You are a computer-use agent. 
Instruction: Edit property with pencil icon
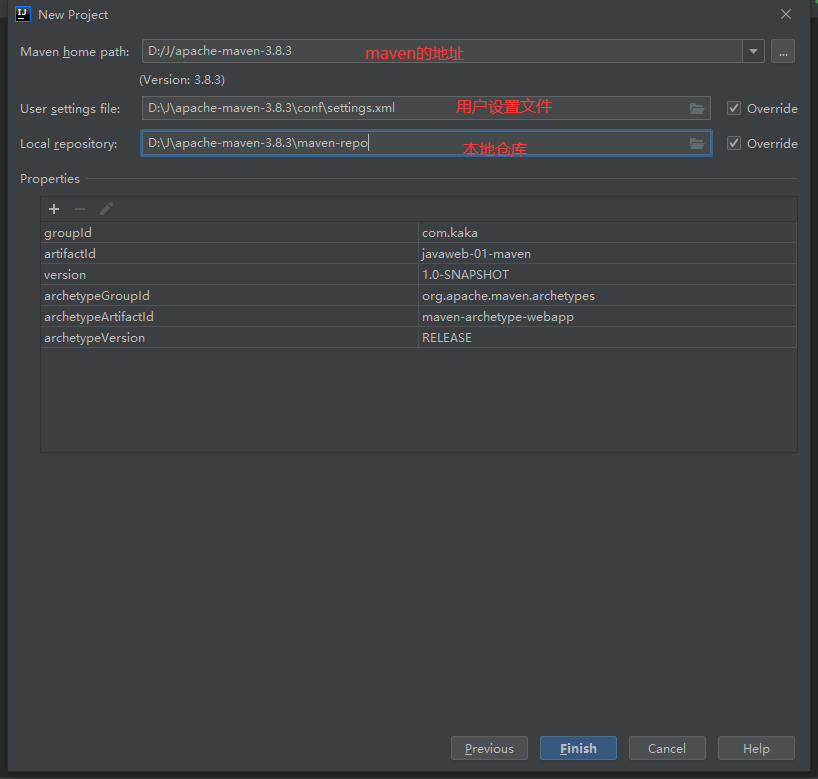click(x=106, y=209)
